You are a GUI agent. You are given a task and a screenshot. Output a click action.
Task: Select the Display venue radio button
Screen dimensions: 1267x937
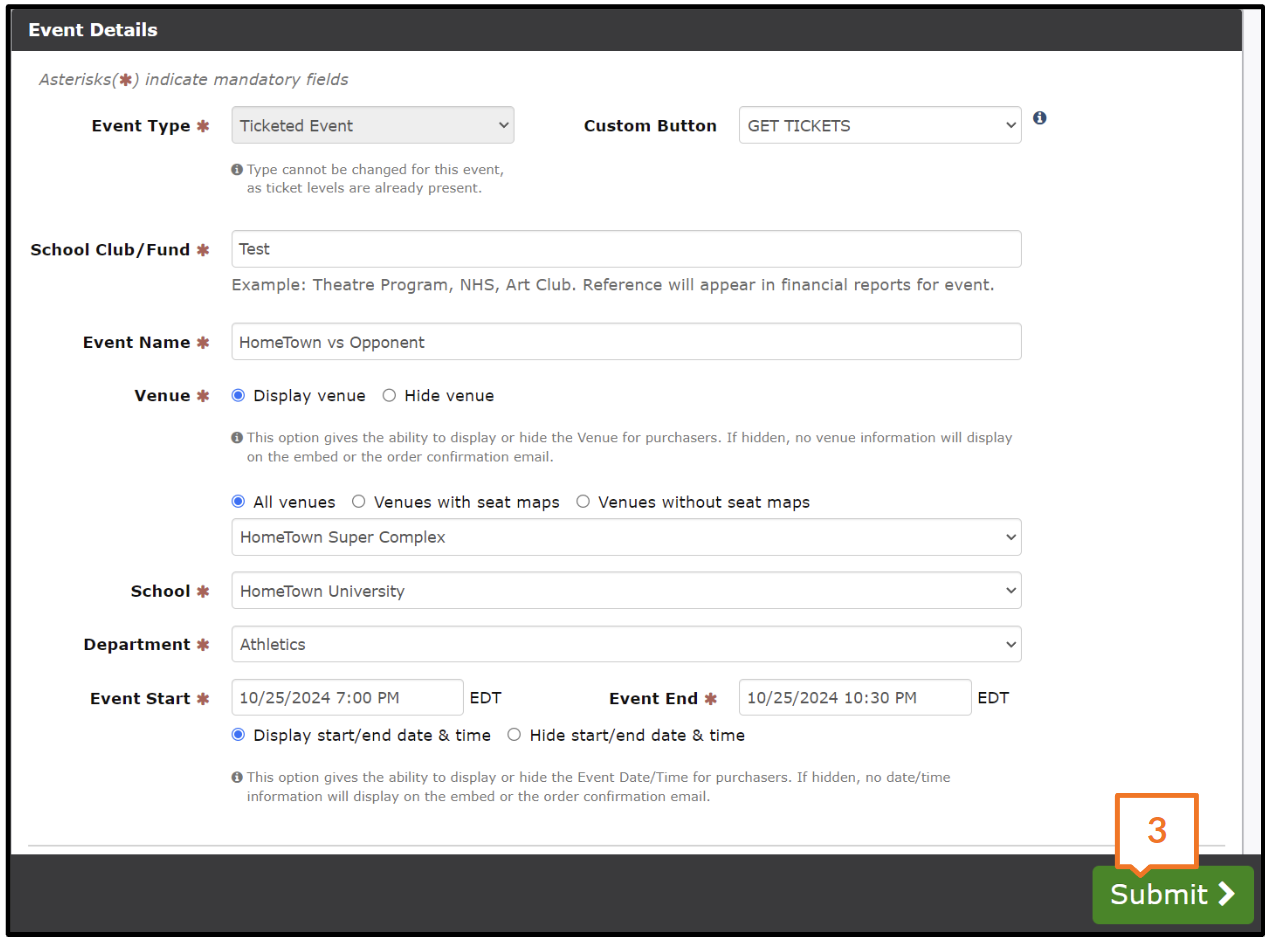point(238,396)
